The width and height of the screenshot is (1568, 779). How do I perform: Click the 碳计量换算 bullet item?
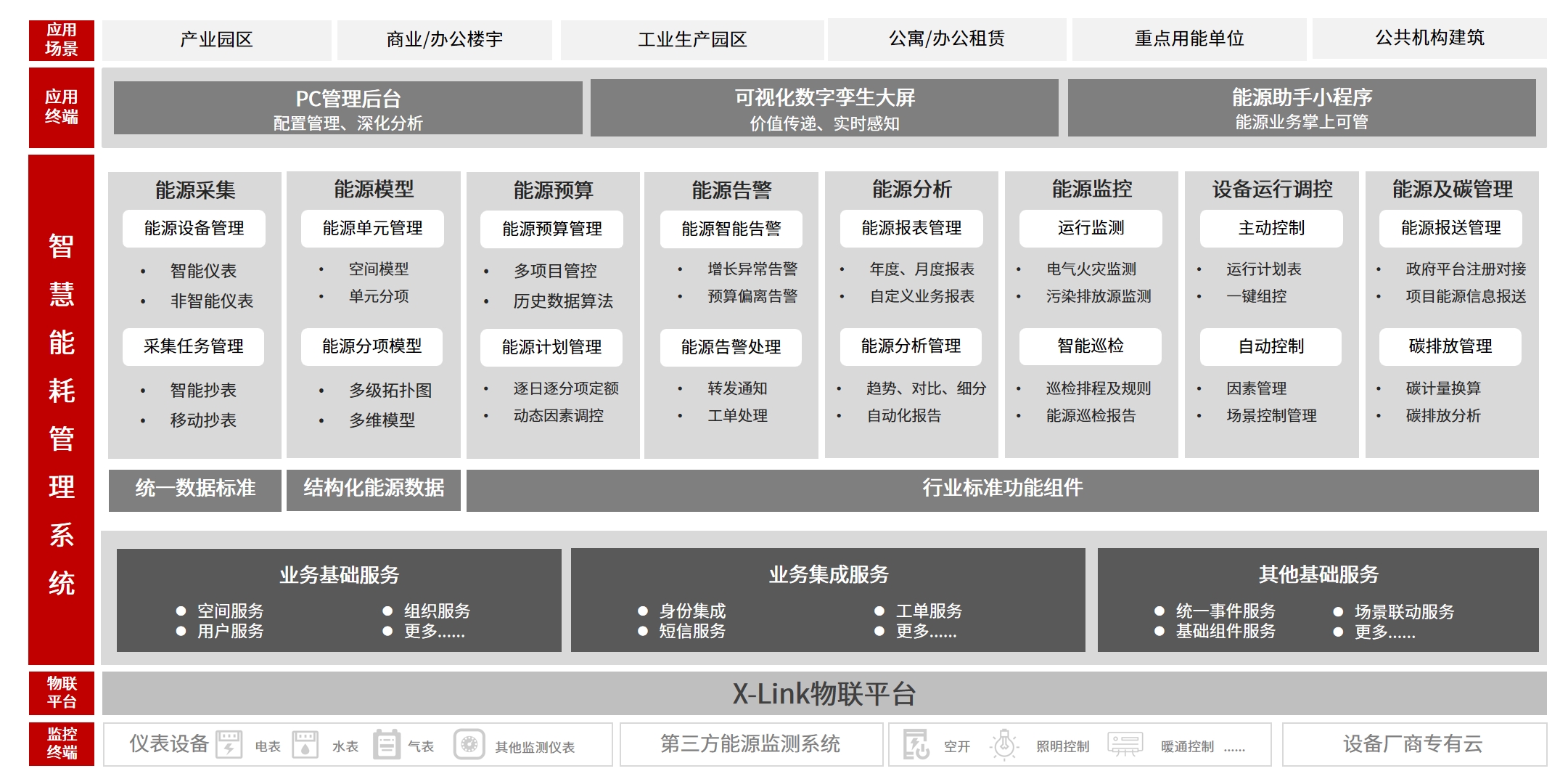[1443, 388]
